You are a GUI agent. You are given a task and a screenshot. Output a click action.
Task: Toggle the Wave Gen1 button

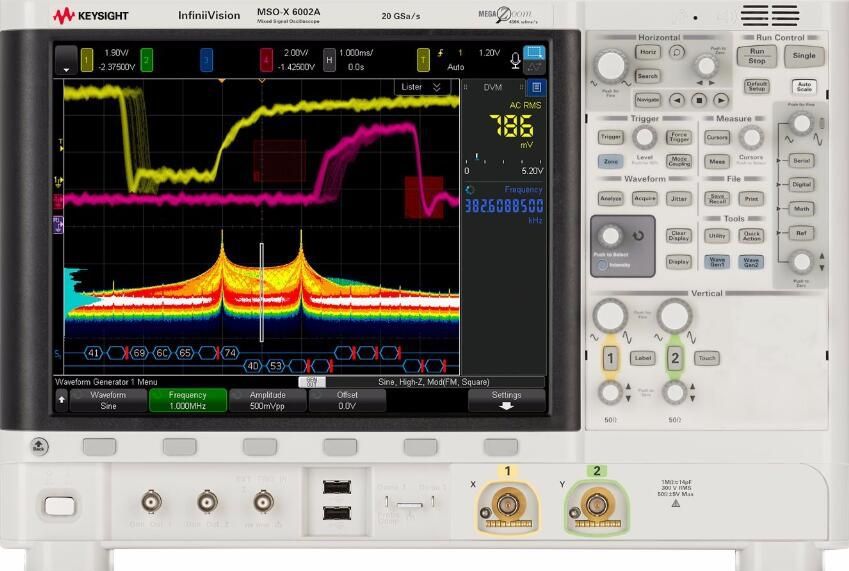717,262
